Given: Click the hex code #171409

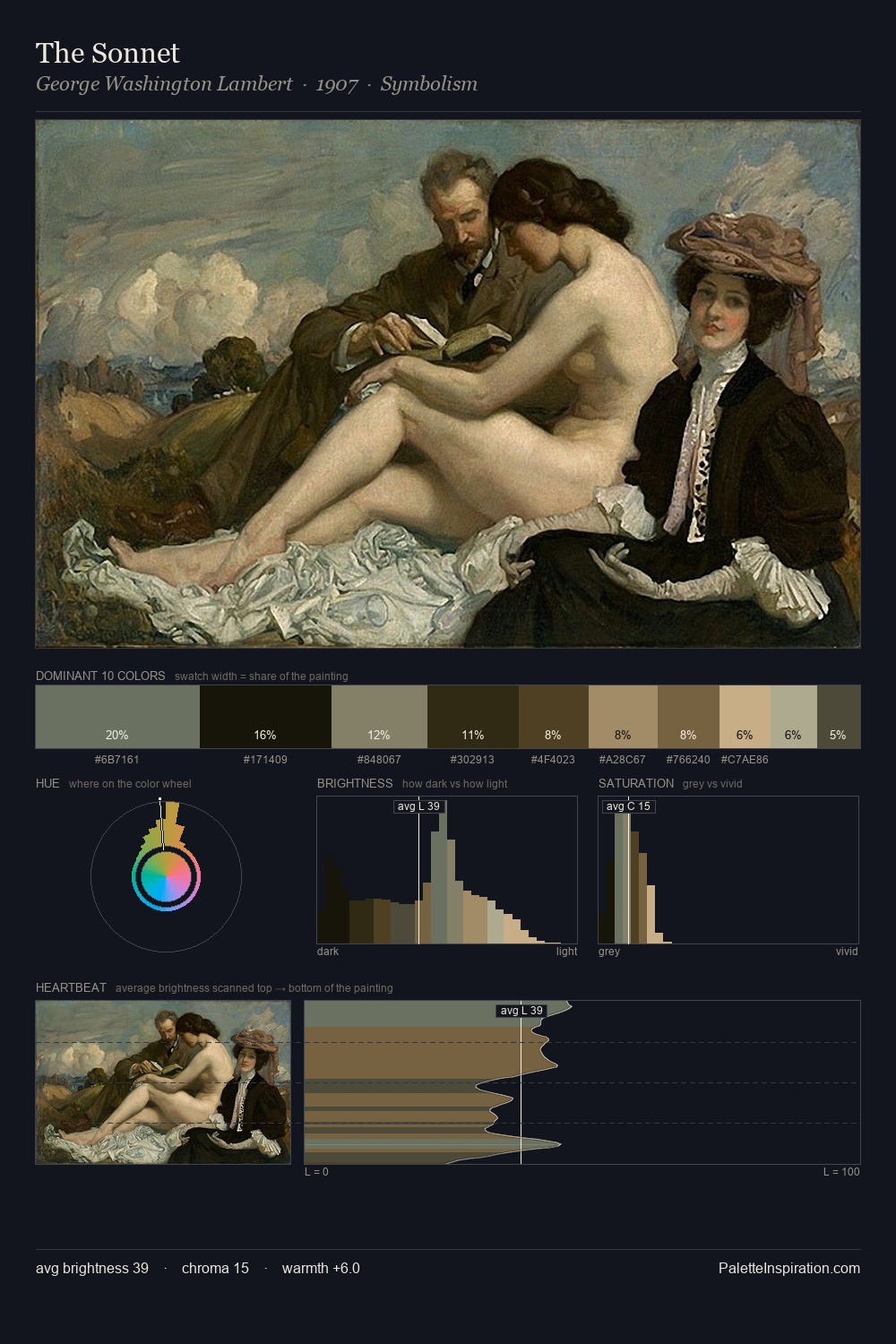Looking at the screenshot, I should click(265, 760).
